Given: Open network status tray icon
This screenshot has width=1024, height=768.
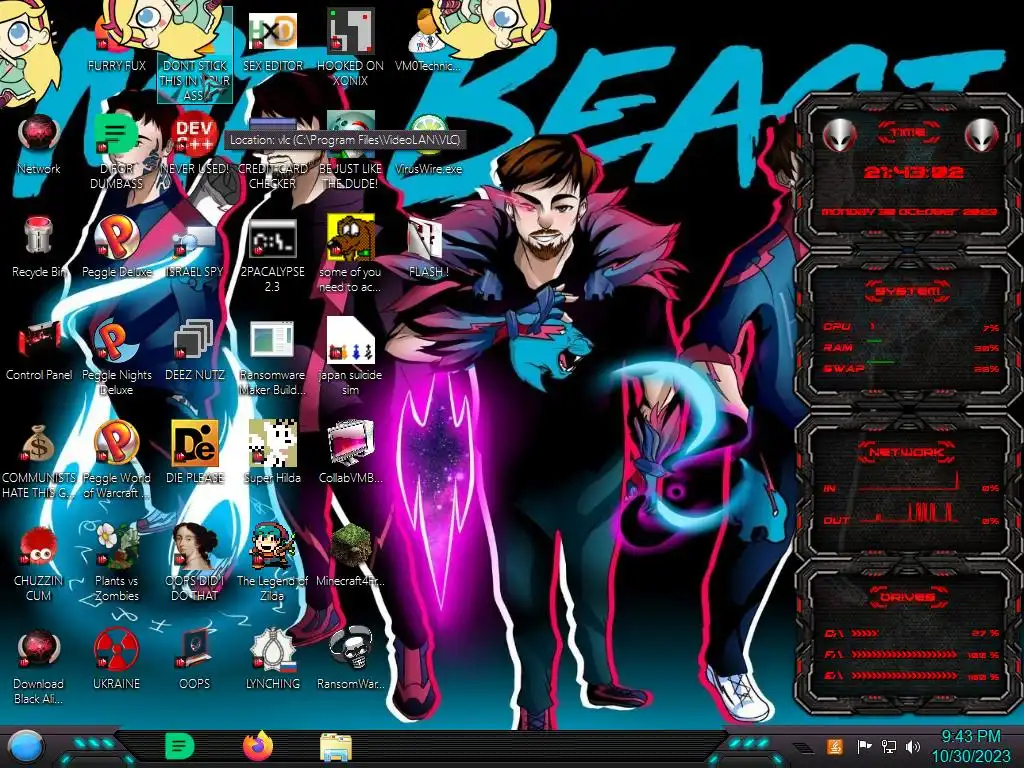Looking at the screenshot, I should [889, 746].
